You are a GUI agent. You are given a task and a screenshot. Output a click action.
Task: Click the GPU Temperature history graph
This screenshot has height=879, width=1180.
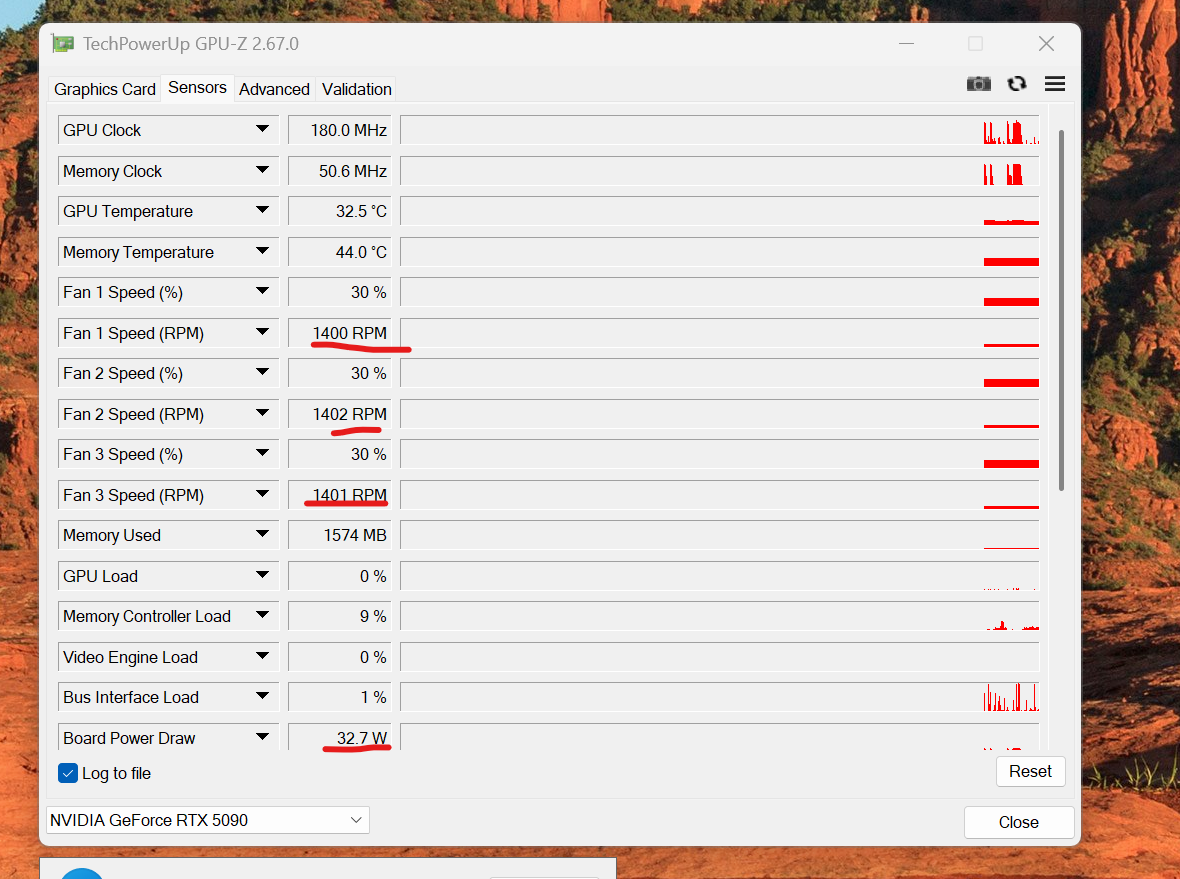(719, 211)
